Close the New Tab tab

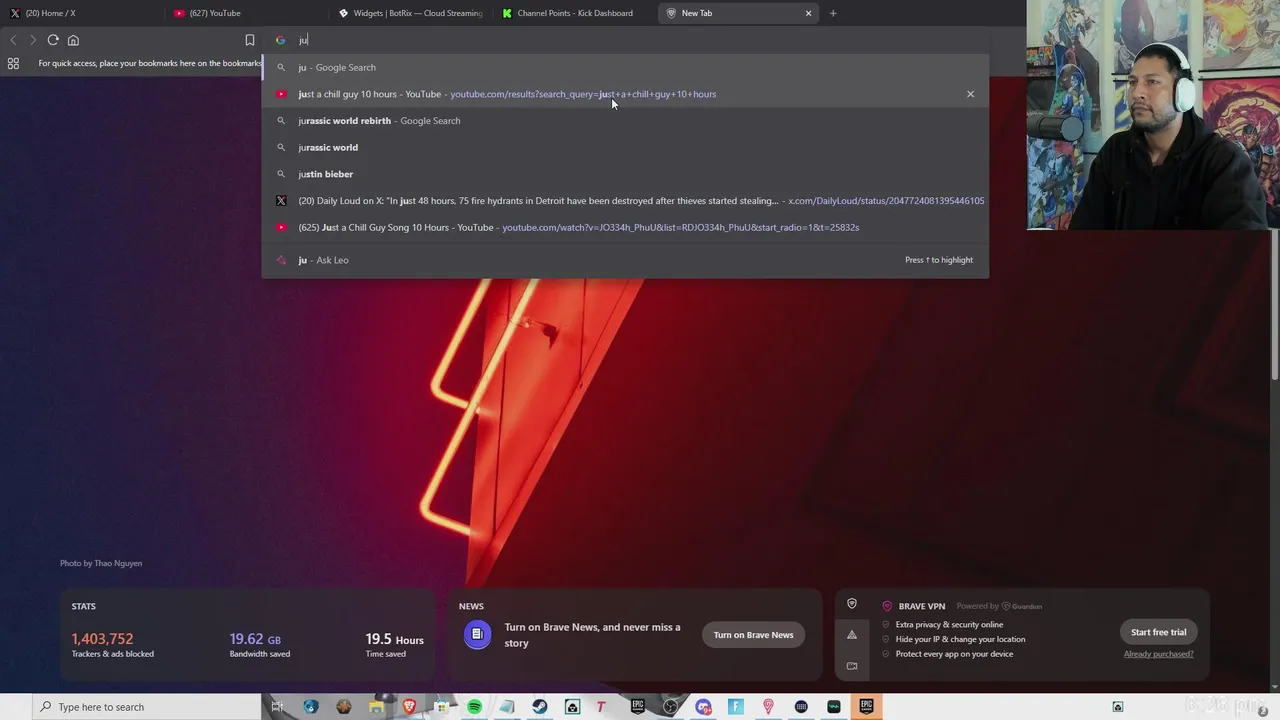pos(809,13)
